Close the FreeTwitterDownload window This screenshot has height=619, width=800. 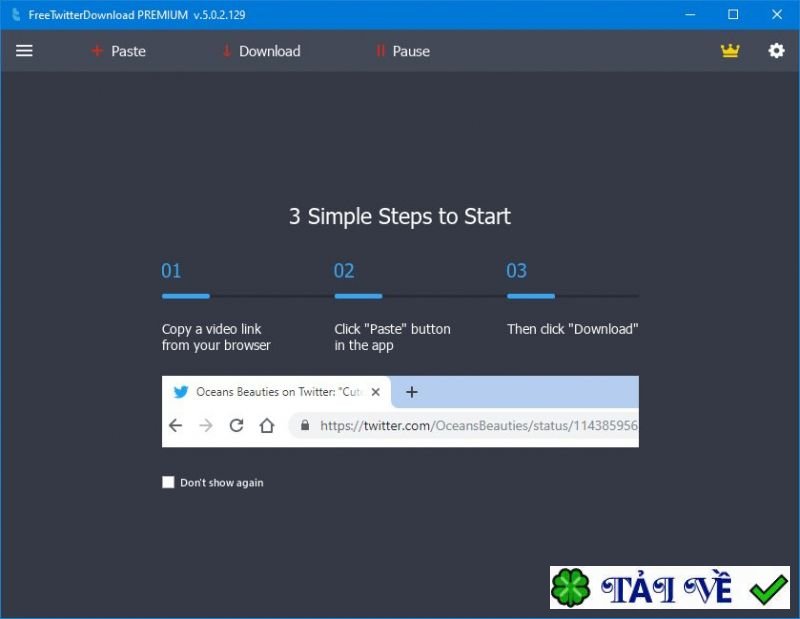[777, 14]
